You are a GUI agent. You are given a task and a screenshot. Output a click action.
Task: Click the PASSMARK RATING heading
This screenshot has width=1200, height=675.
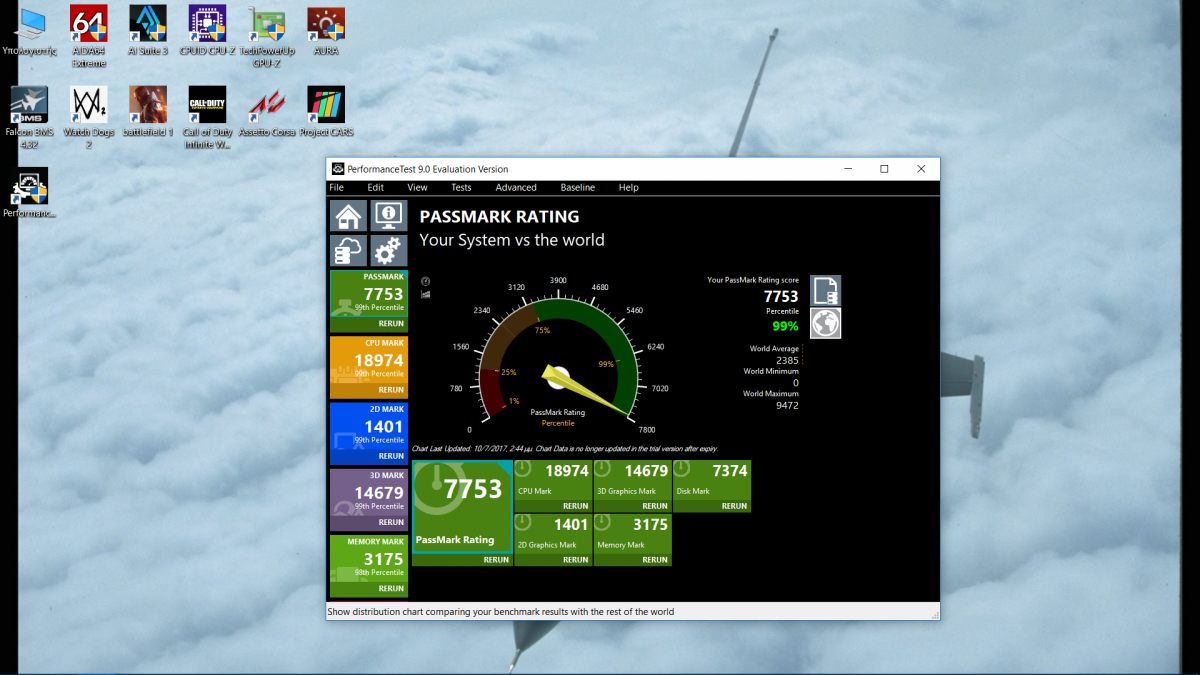499,216
